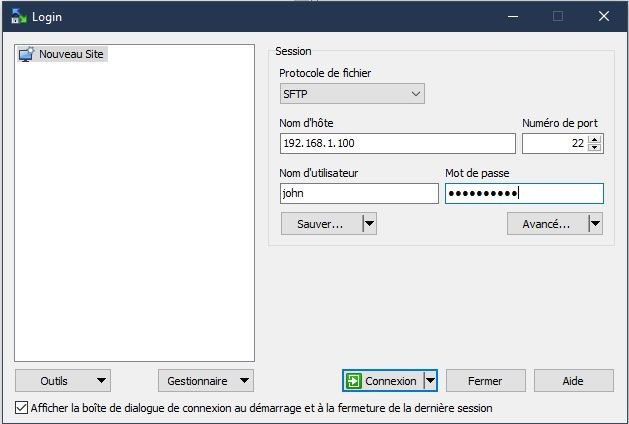Open the Outils menu button
The image size is (629, 424).
coord(62,381)
